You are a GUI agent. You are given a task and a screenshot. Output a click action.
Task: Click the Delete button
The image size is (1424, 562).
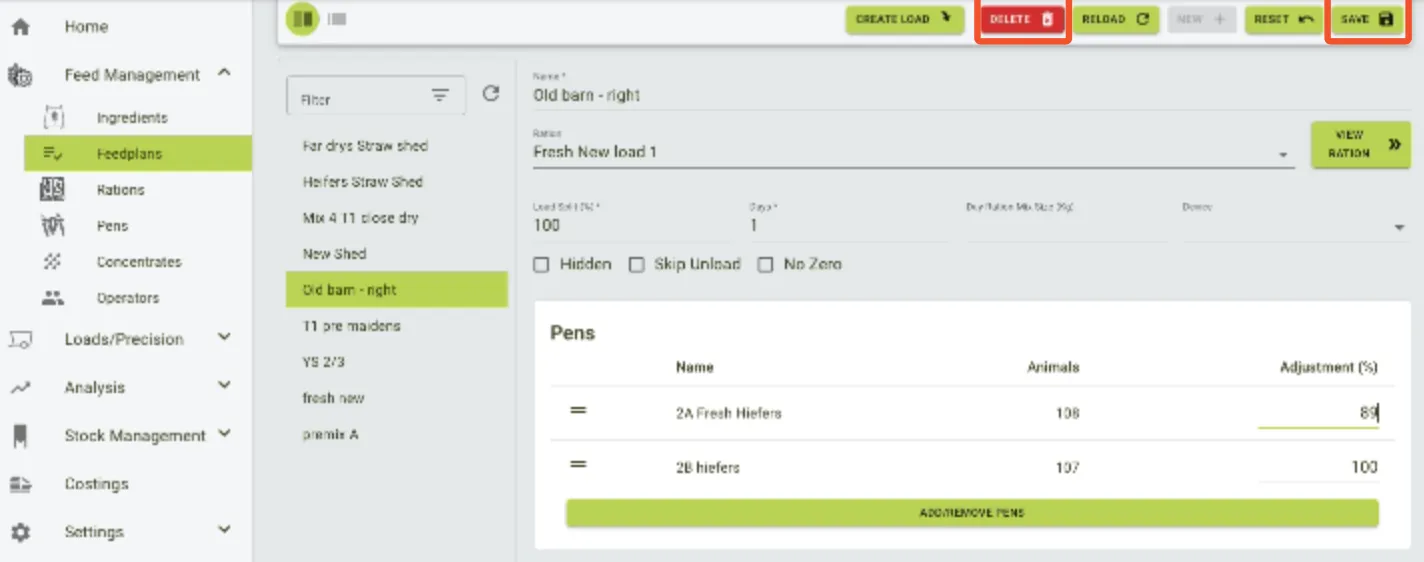[x=1022, y=19]
